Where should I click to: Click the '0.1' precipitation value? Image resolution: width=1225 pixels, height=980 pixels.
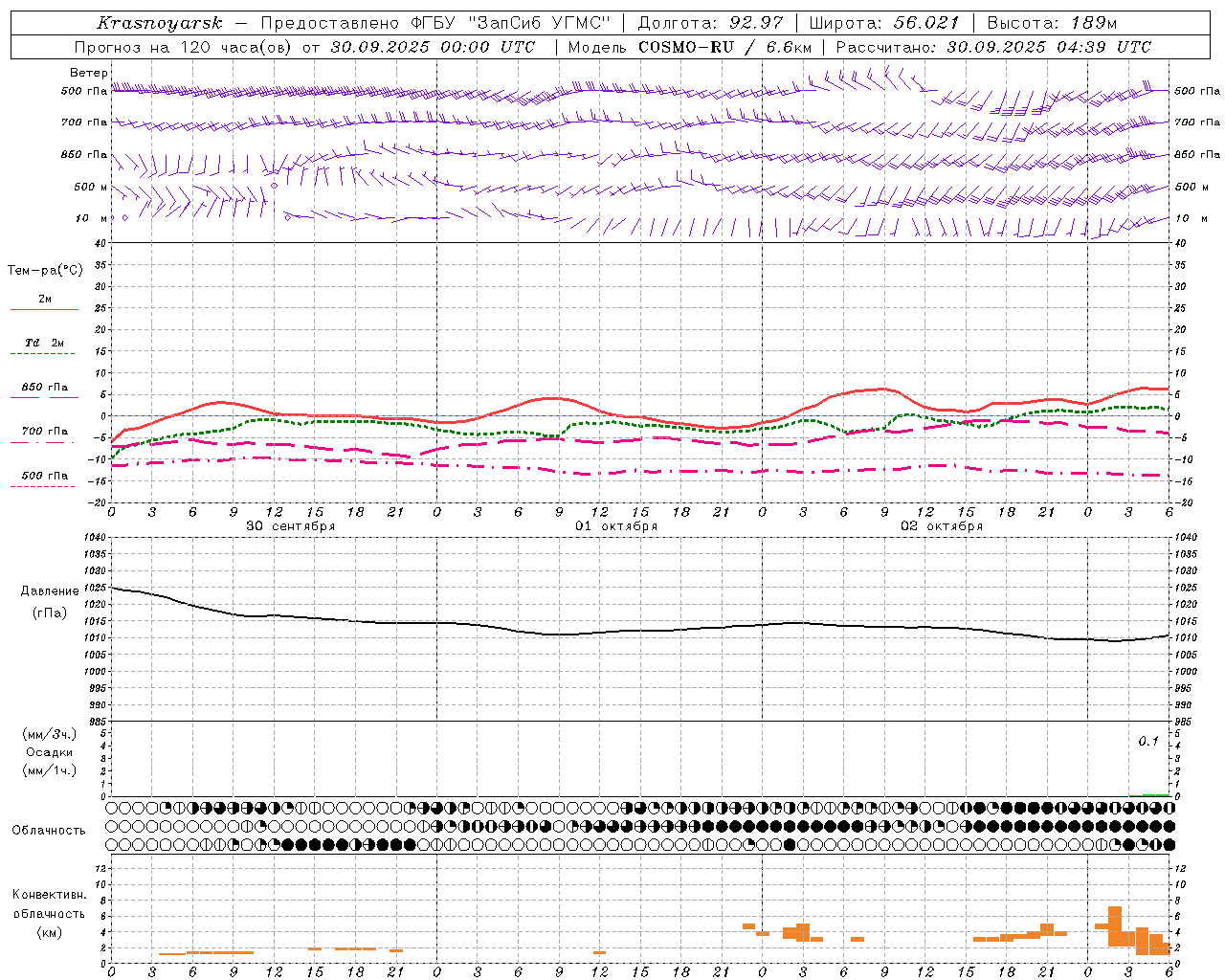[1148, 741]
